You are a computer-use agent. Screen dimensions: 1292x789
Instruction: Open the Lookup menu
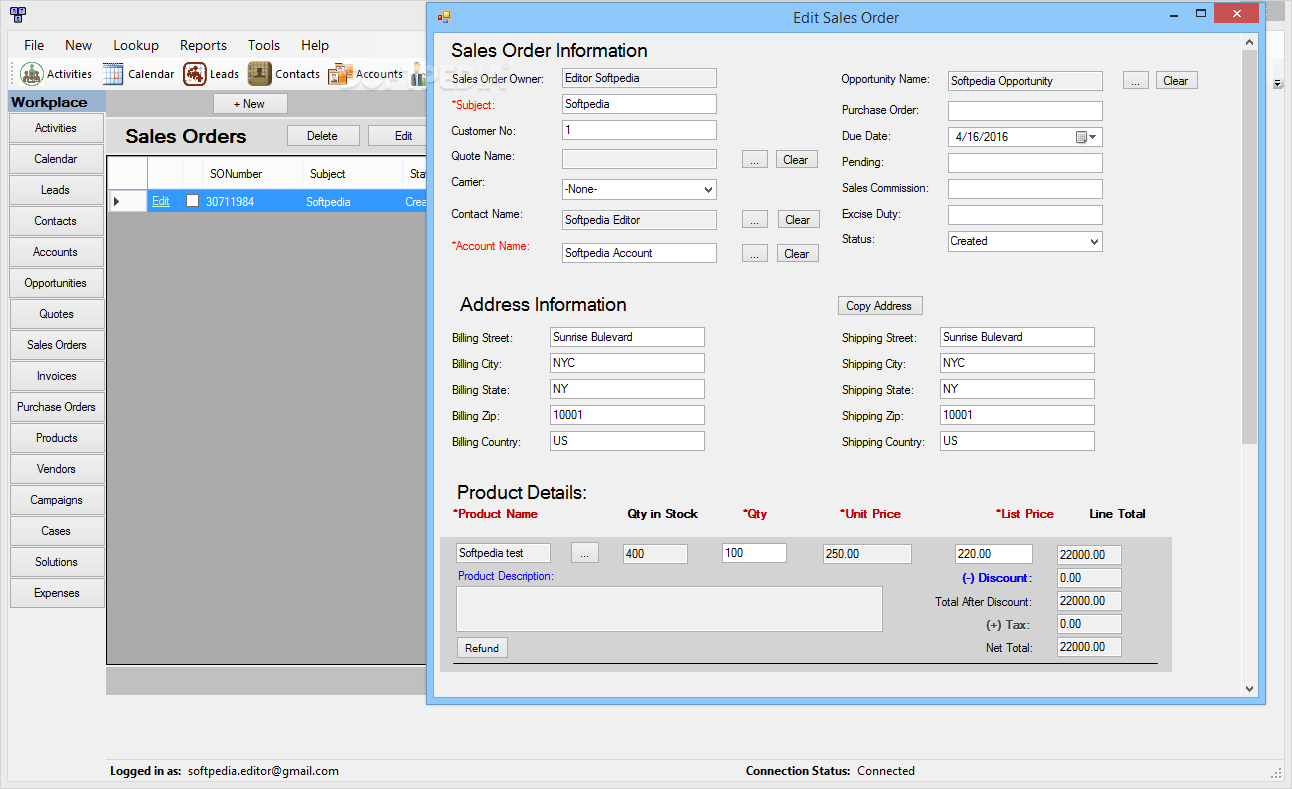(136, 45)
